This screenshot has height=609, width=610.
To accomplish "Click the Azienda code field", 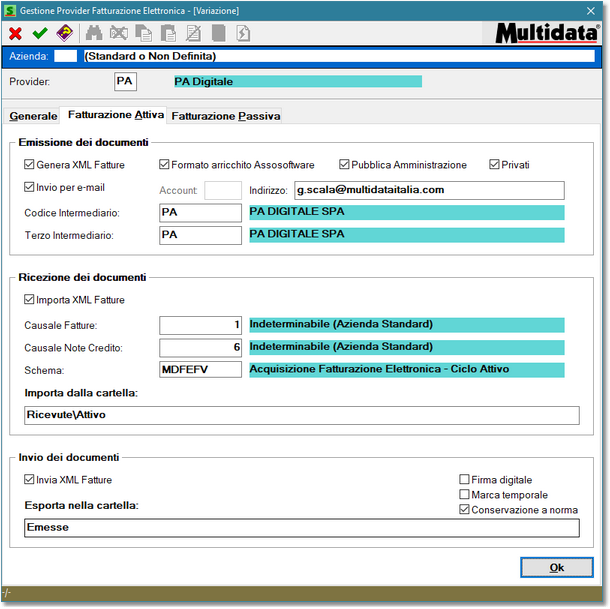I will (65, 56).
